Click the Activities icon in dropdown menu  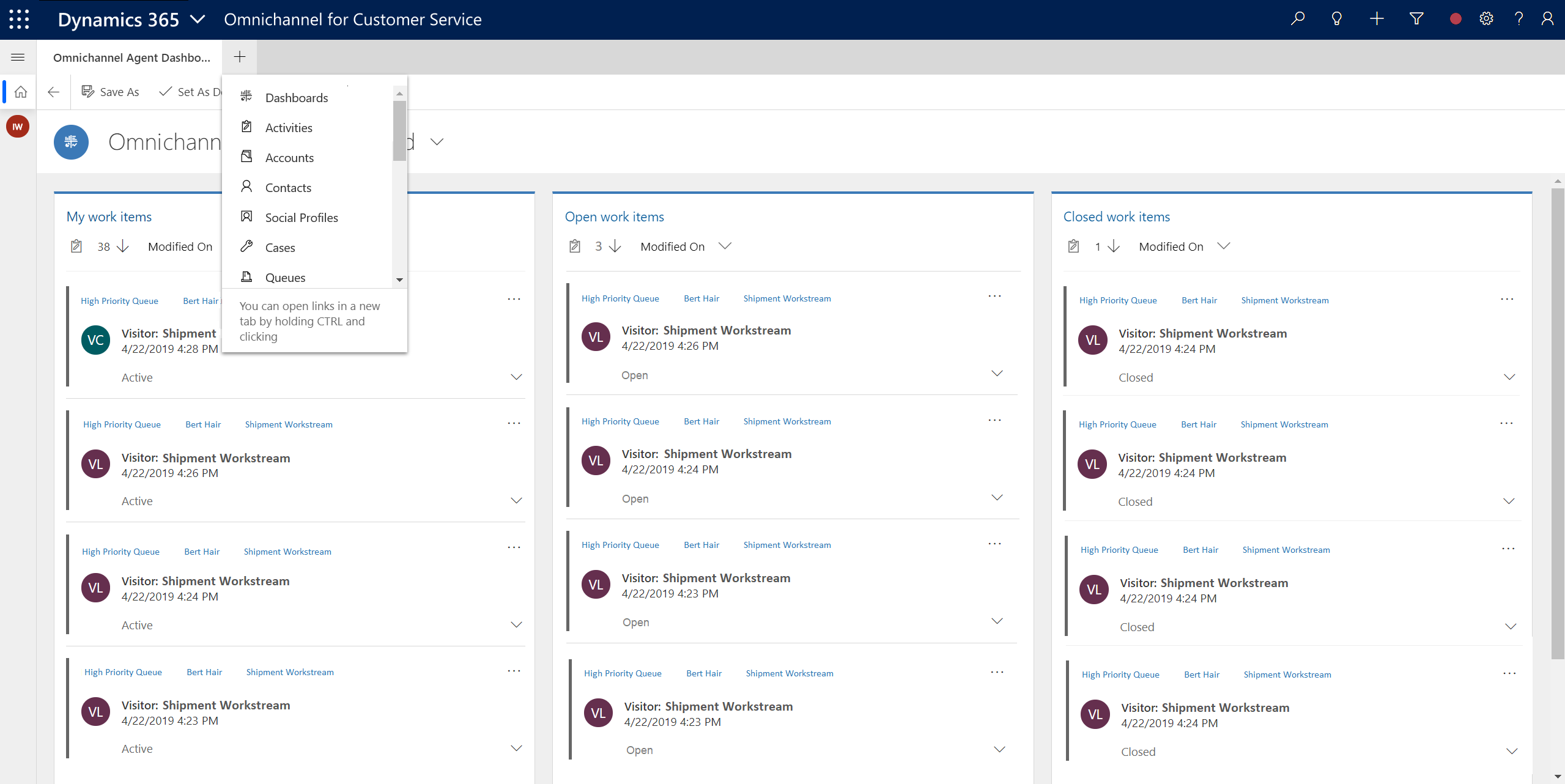[x=246, y=127]
